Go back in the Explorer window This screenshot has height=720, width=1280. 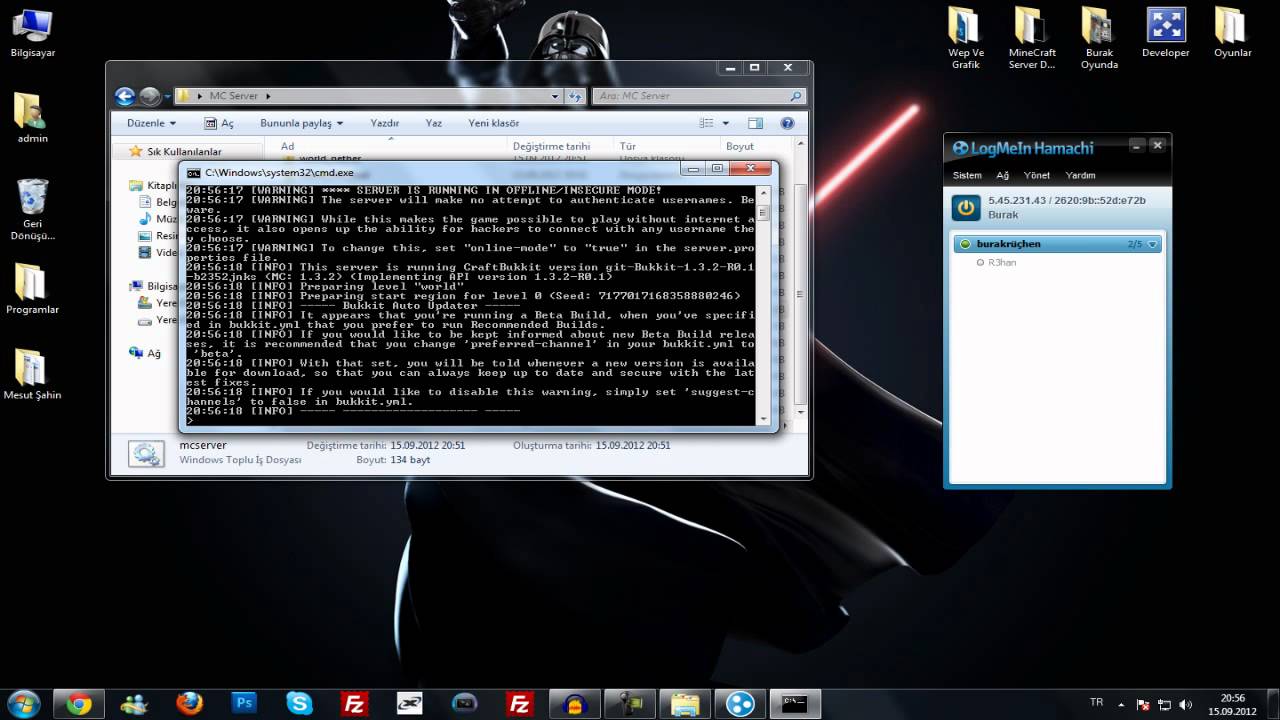pyautogui.click(x=125, y=96)
